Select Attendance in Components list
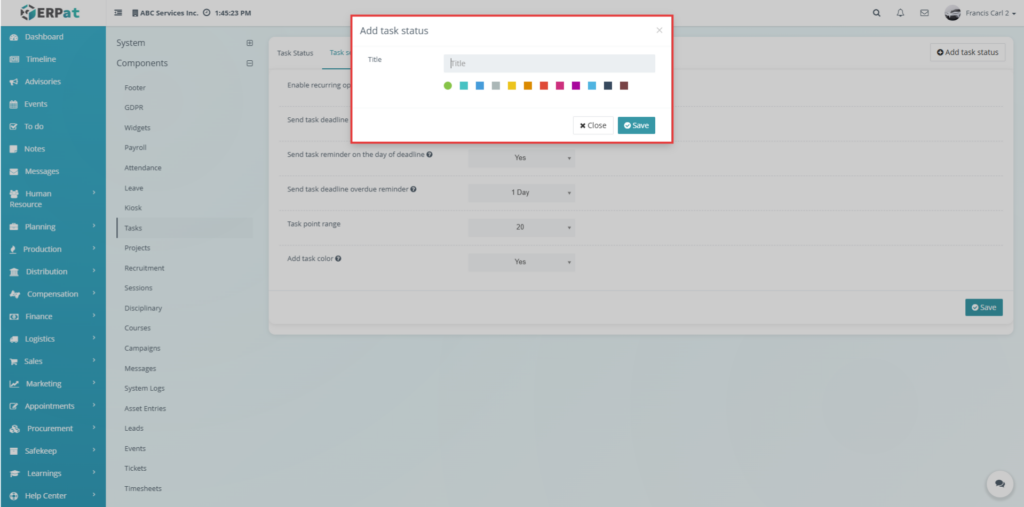Screen dimensions: 1024x507 click(142, 168)
